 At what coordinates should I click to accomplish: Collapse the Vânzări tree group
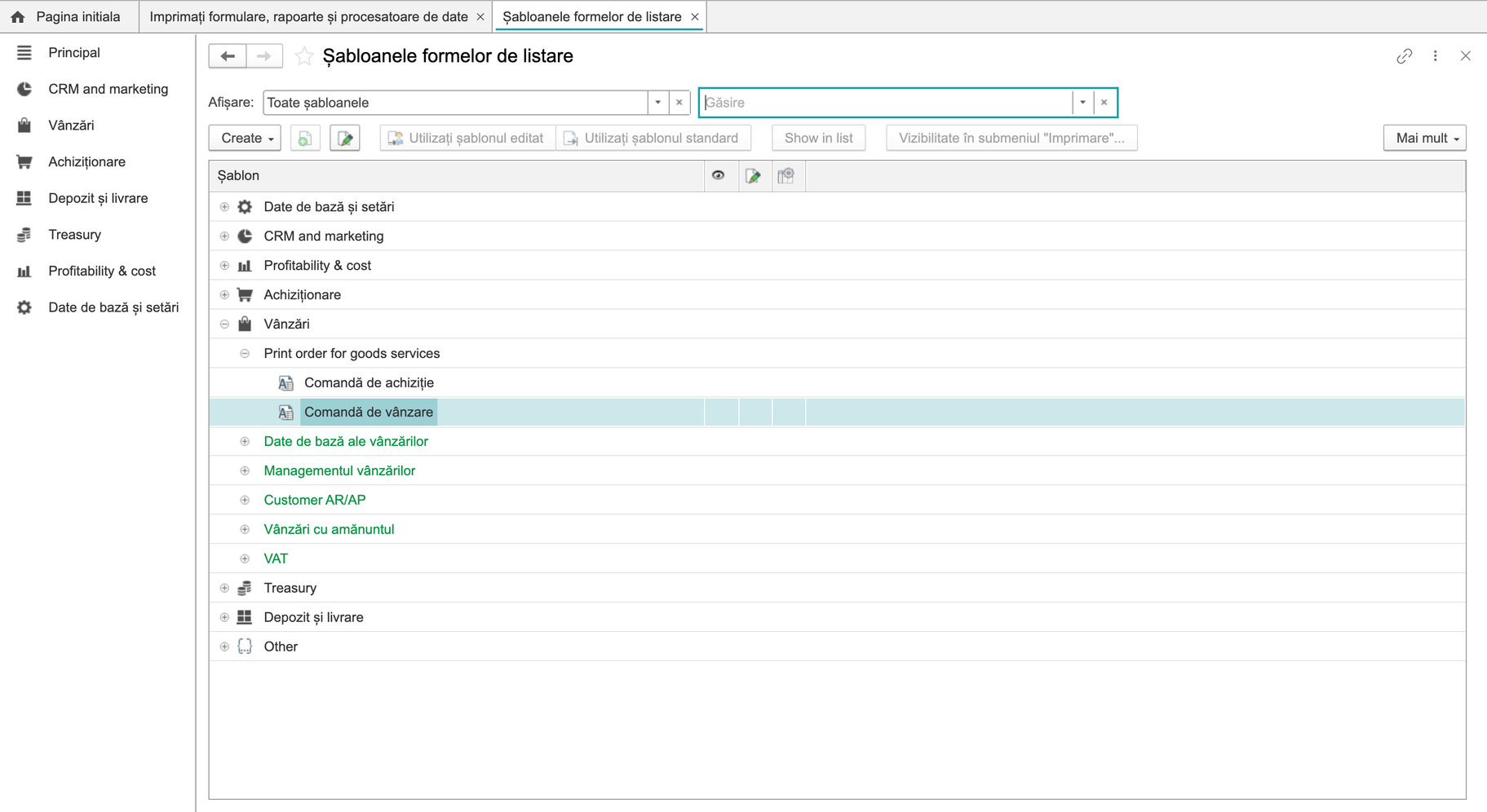224,324
